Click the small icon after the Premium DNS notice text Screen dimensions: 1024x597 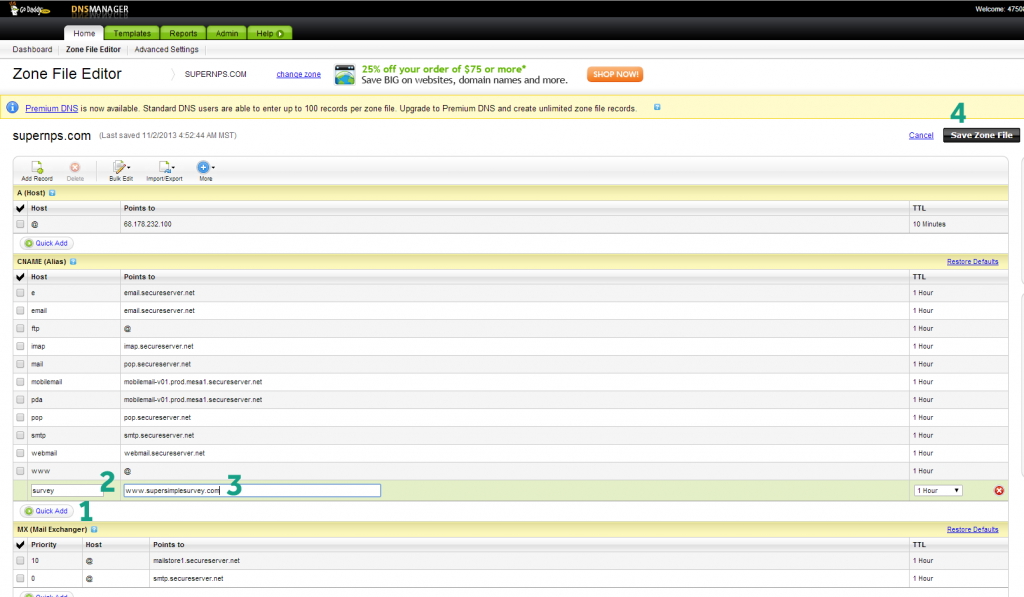click(x=657, y=107)
